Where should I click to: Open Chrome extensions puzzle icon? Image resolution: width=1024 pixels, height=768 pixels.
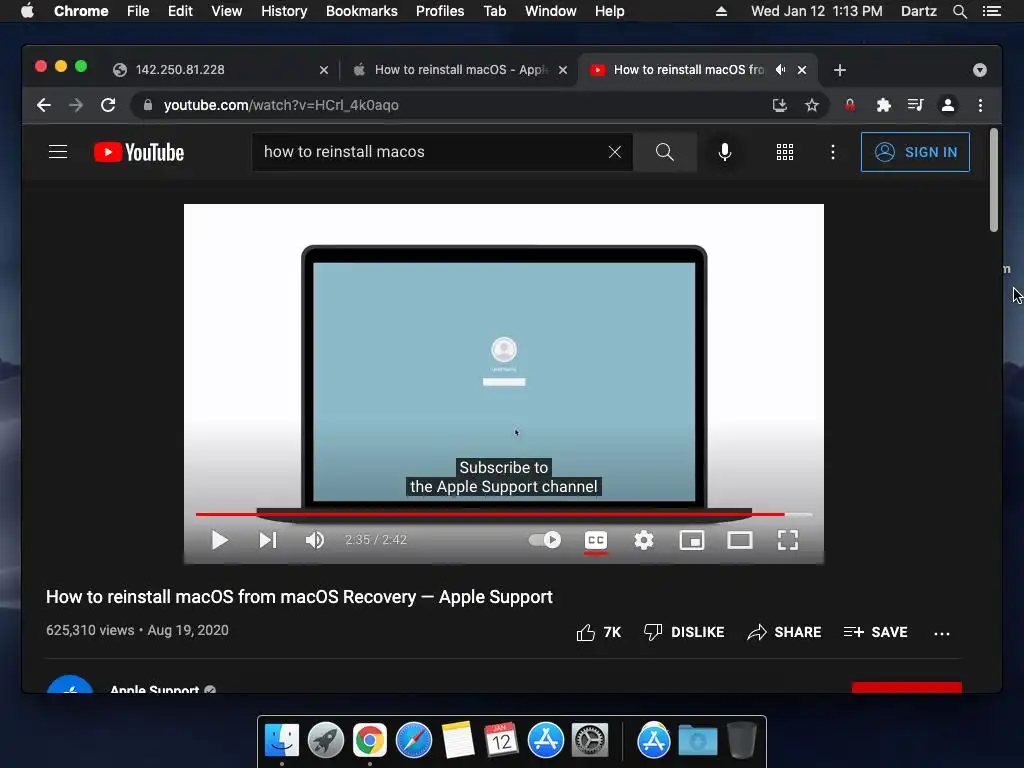(884, 105)
